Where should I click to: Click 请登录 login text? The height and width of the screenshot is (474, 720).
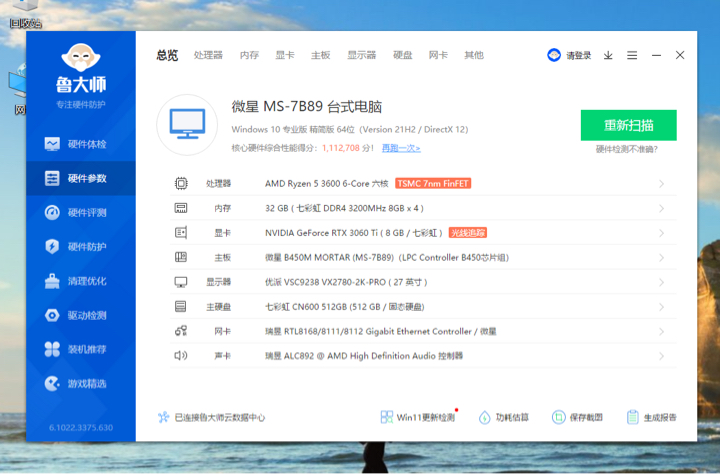579,56
